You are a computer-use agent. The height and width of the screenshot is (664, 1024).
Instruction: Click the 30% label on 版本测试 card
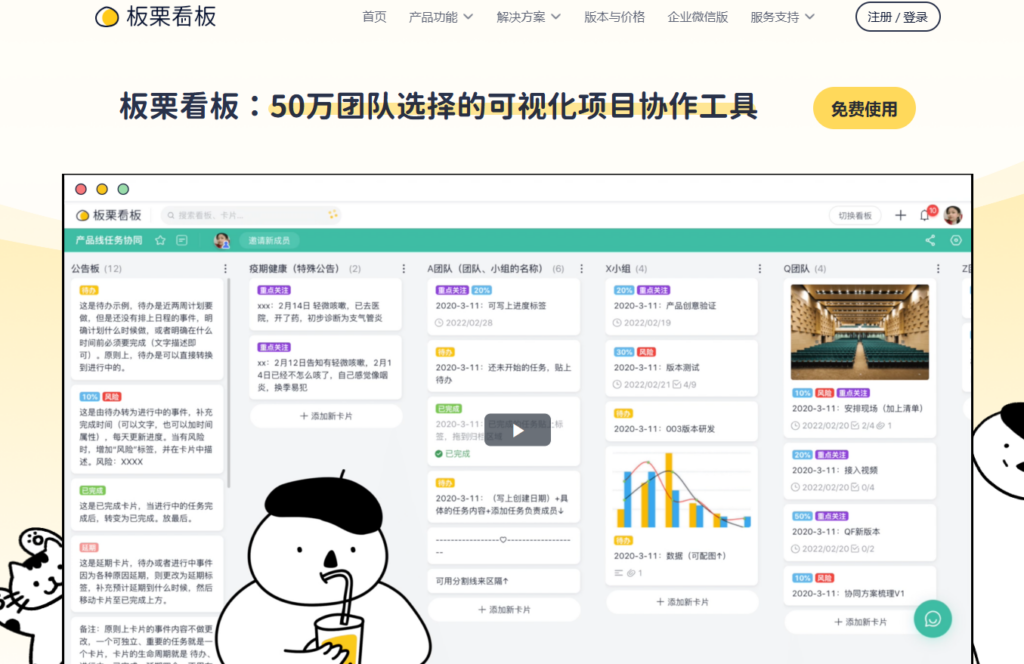point(624,352)
